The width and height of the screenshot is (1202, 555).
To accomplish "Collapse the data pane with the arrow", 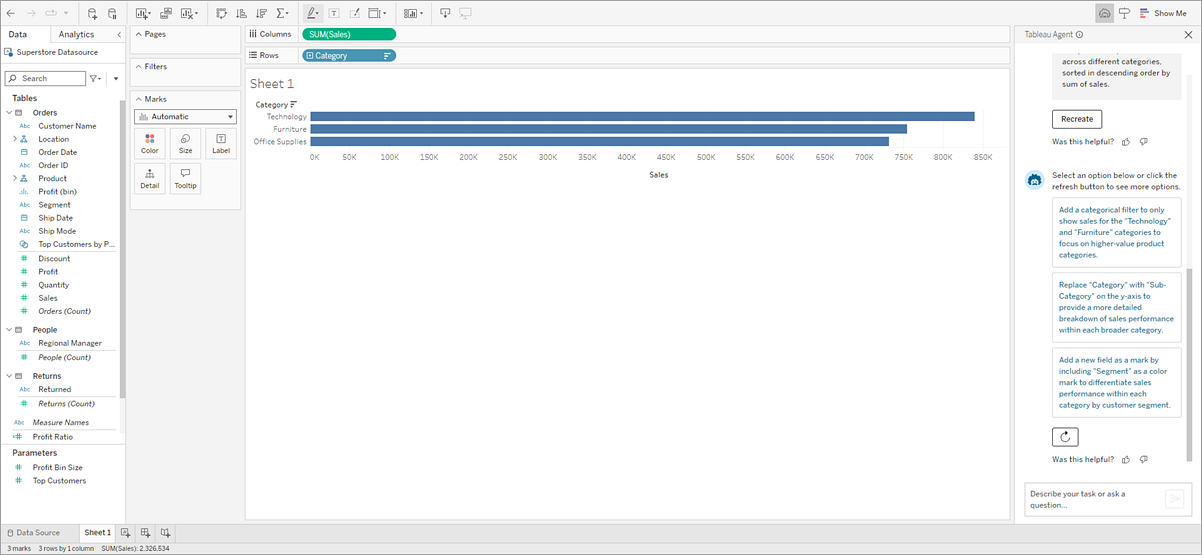I will coord(119,35).
